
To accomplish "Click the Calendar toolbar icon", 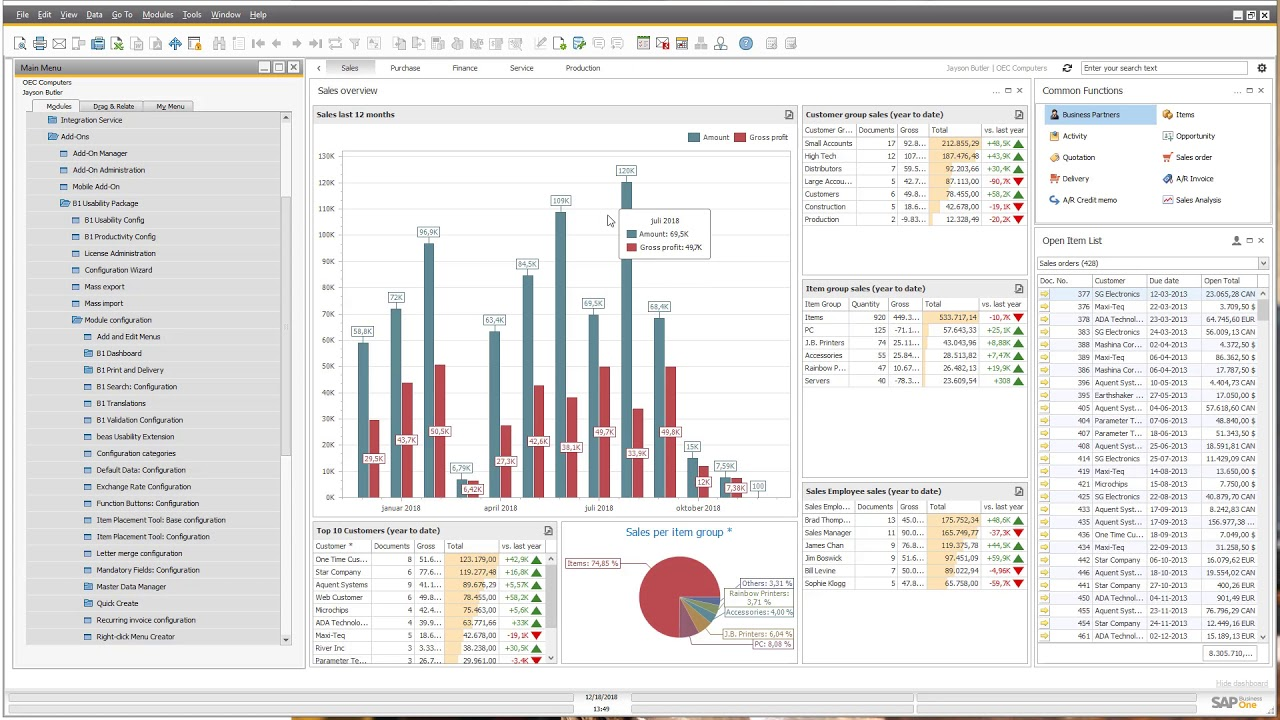I will (682, 43).
